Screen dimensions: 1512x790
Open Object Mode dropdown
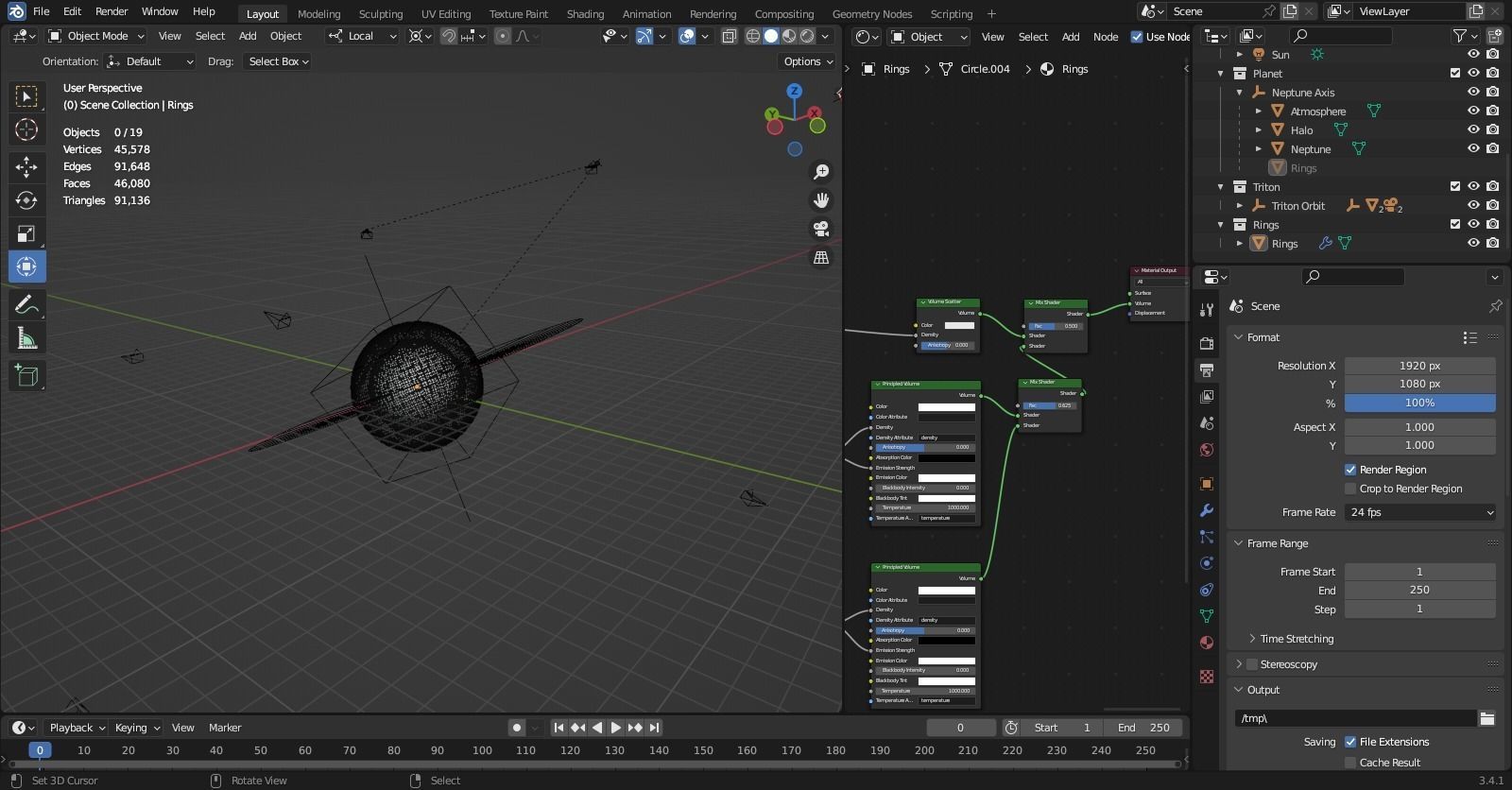tap(96, 36)
